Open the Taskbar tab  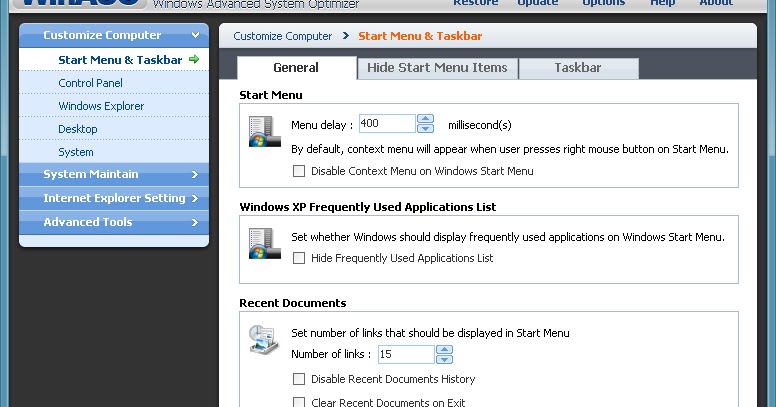[x=578, y=68]
